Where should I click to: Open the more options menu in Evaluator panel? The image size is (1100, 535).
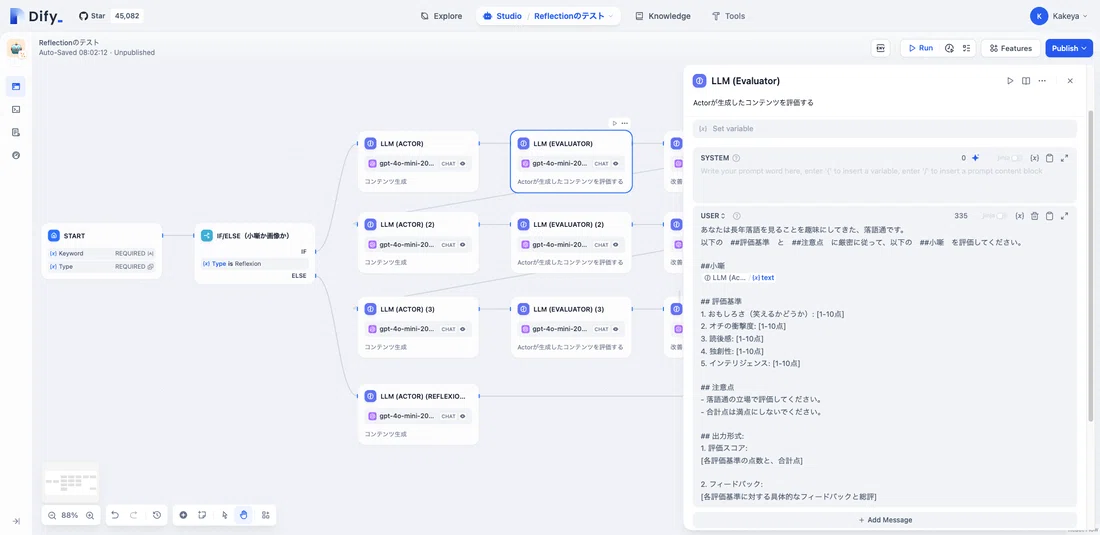1042,81
